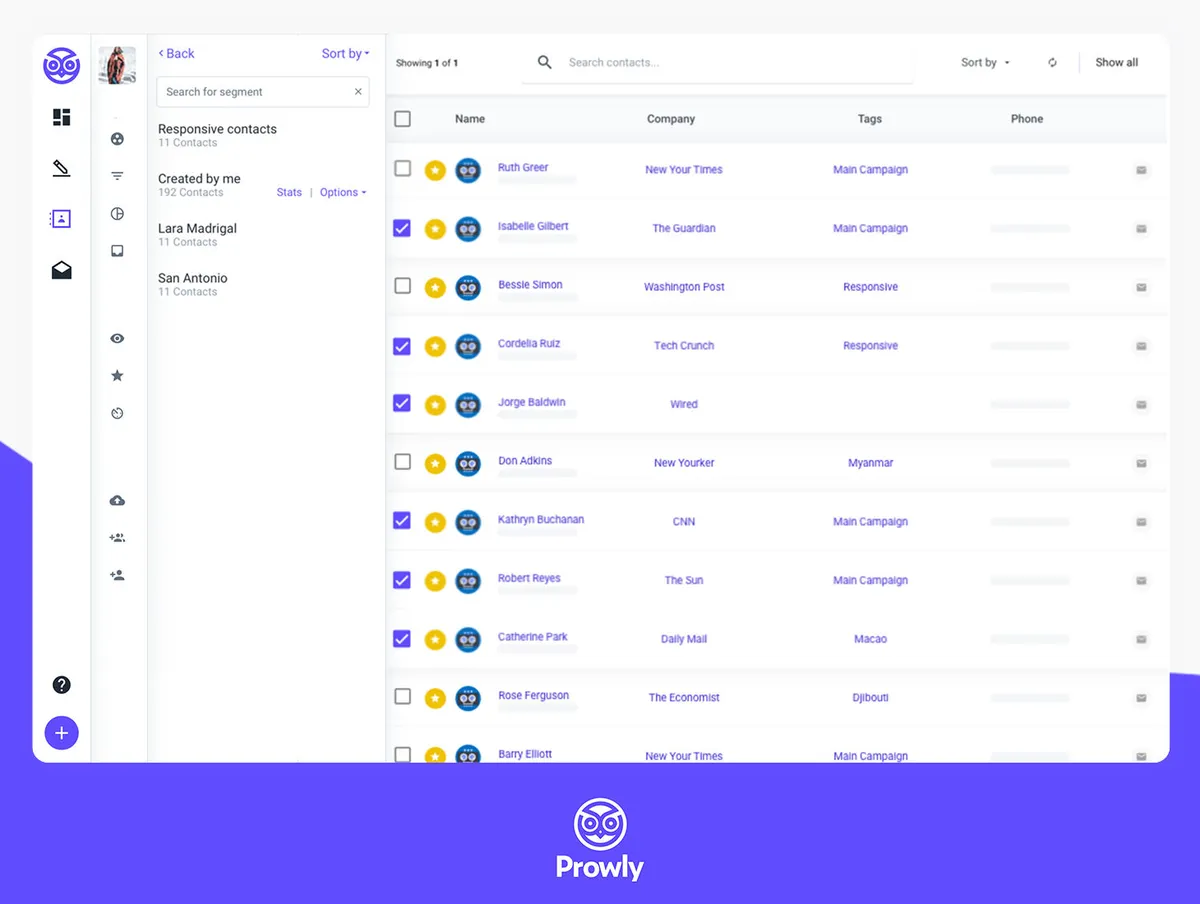1200x904 pixels.
Task: Toggle the select-all checkbox in table header
Action: (x=402, y=119)
